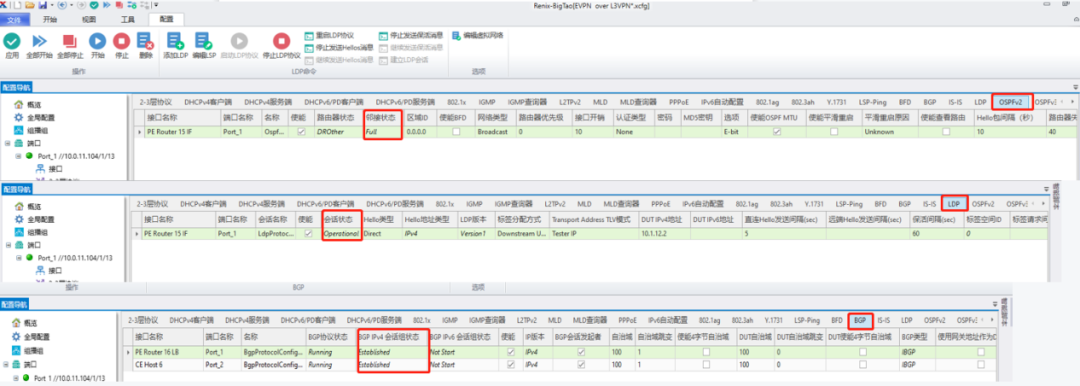Select highlighted BGP tab in bottom panel
The width and height of the screenshot is (1080, 386).
860,321
